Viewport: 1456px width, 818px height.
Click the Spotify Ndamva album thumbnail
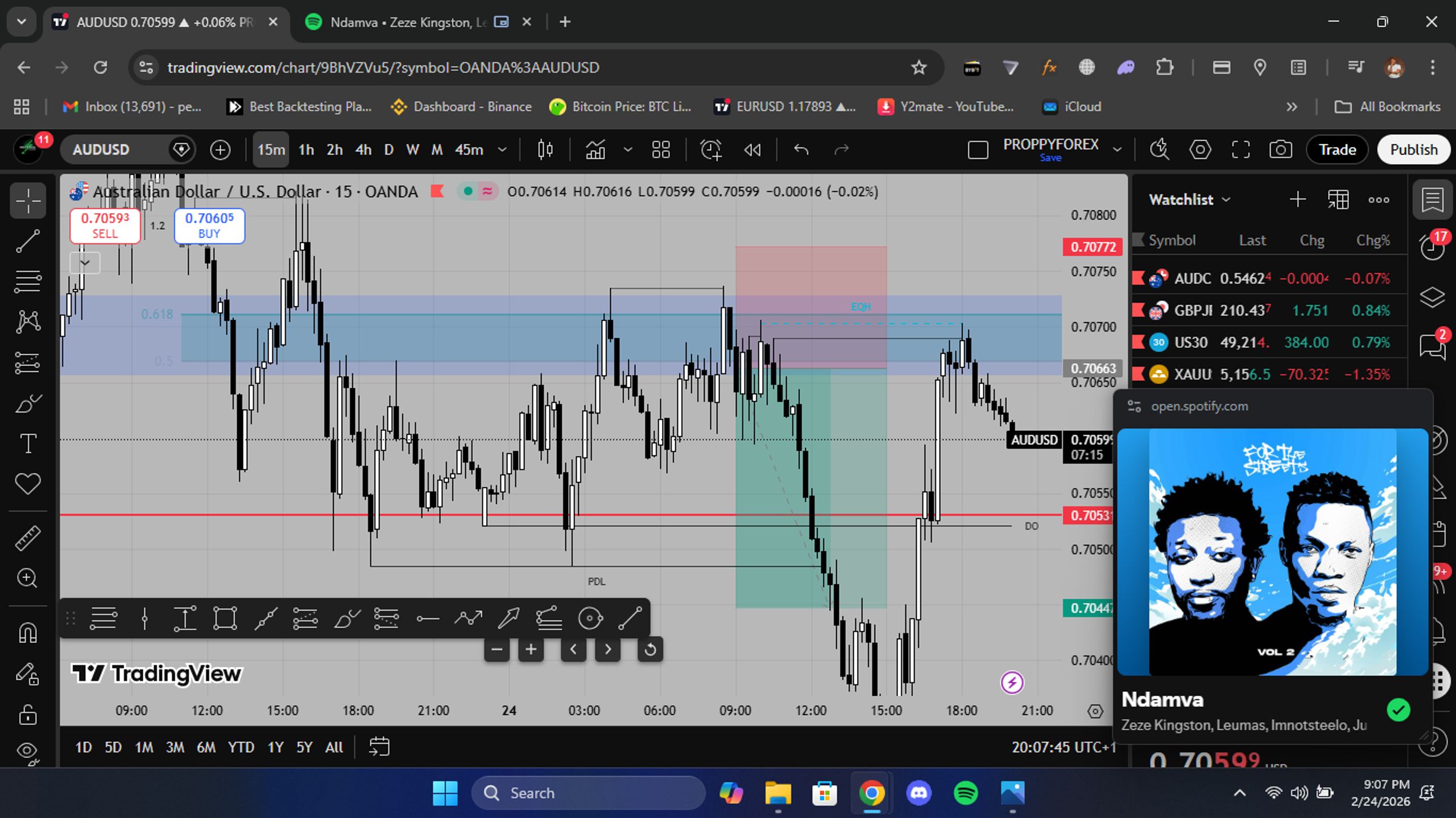(1272, 552)
